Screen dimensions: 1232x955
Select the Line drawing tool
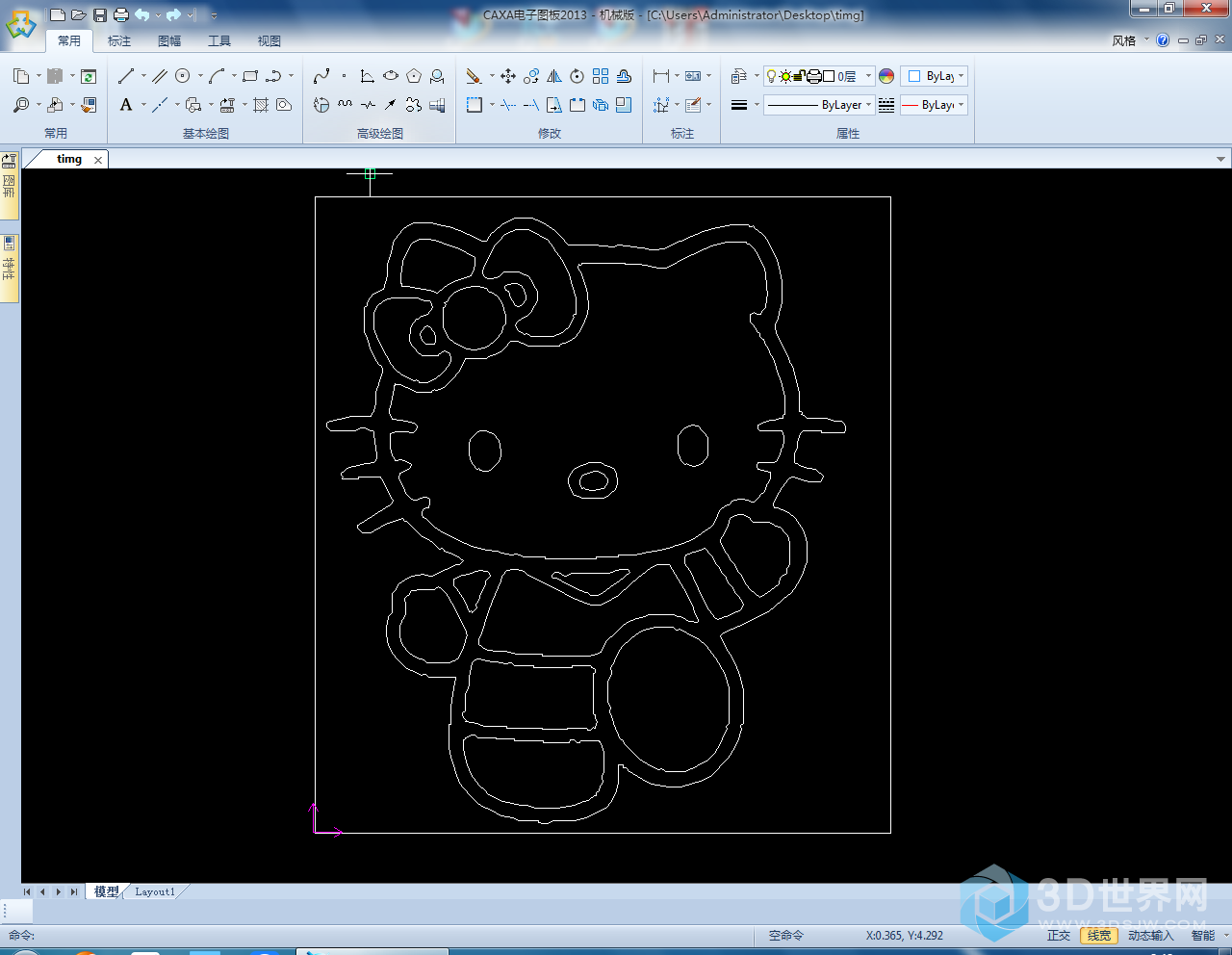126,76
